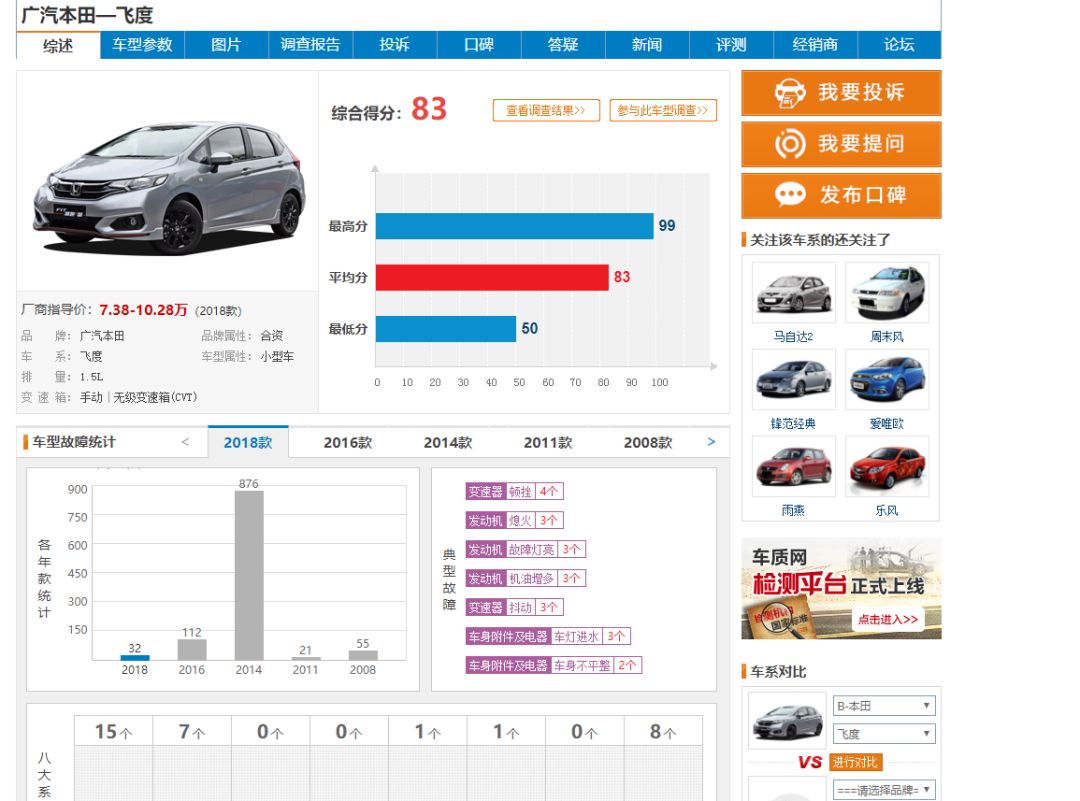The height and width of the screenshot is (801, 1080).
Task: Select the 2011款 fault statistics tab
Action: pos(548,443)
